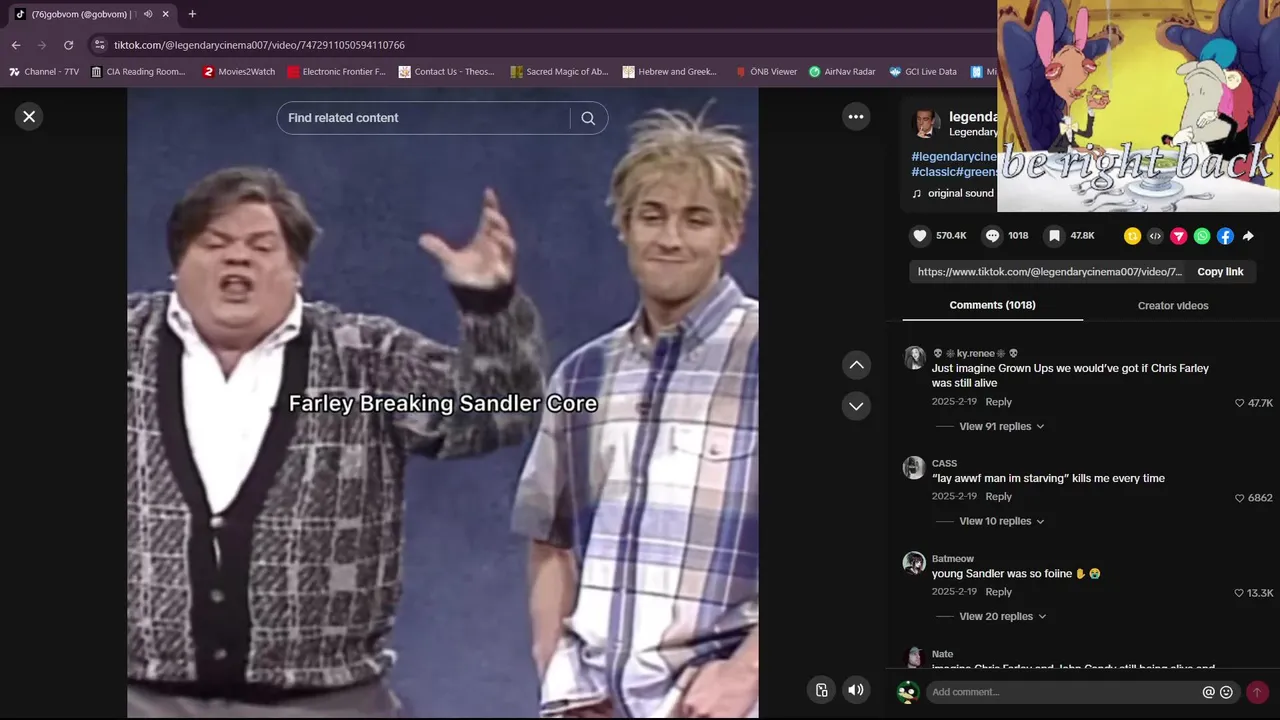Mute the tab via speaker icon in tab
This screenshot has width=1280, height=720.
[148, 14]
